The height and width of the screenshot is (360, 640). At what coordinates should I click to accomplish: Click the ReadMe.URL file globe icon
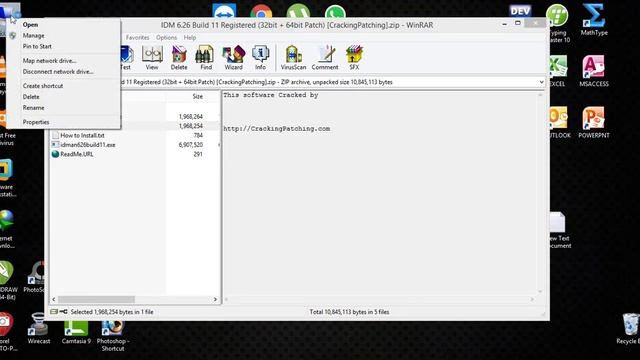(56, 154)
